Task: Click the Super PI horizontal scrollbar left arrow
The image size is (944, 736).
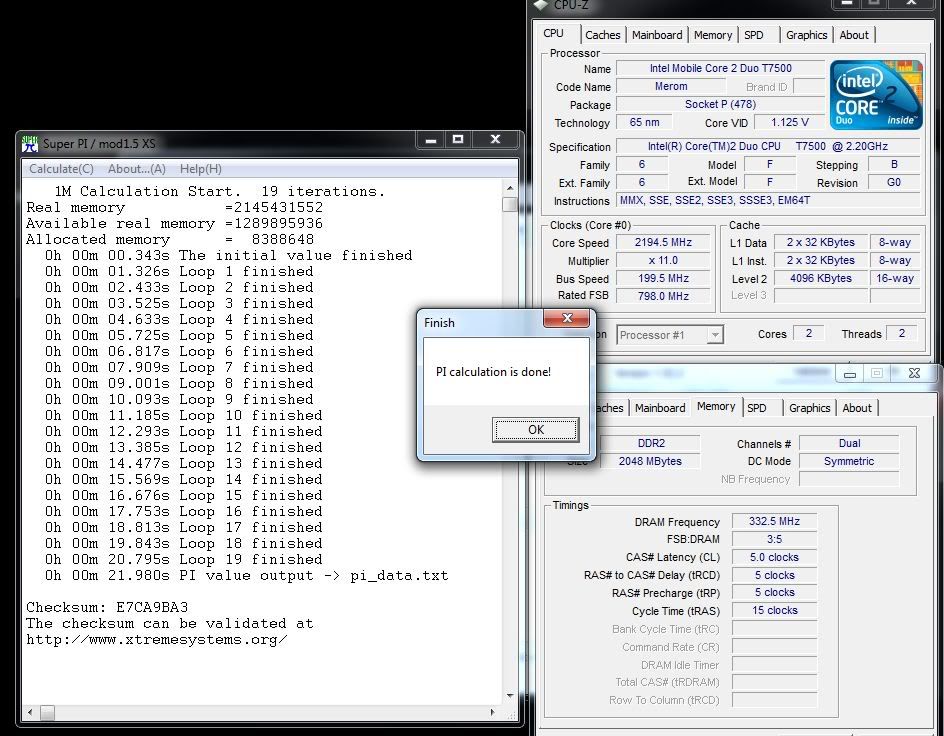Action: [x=30, y=713]
